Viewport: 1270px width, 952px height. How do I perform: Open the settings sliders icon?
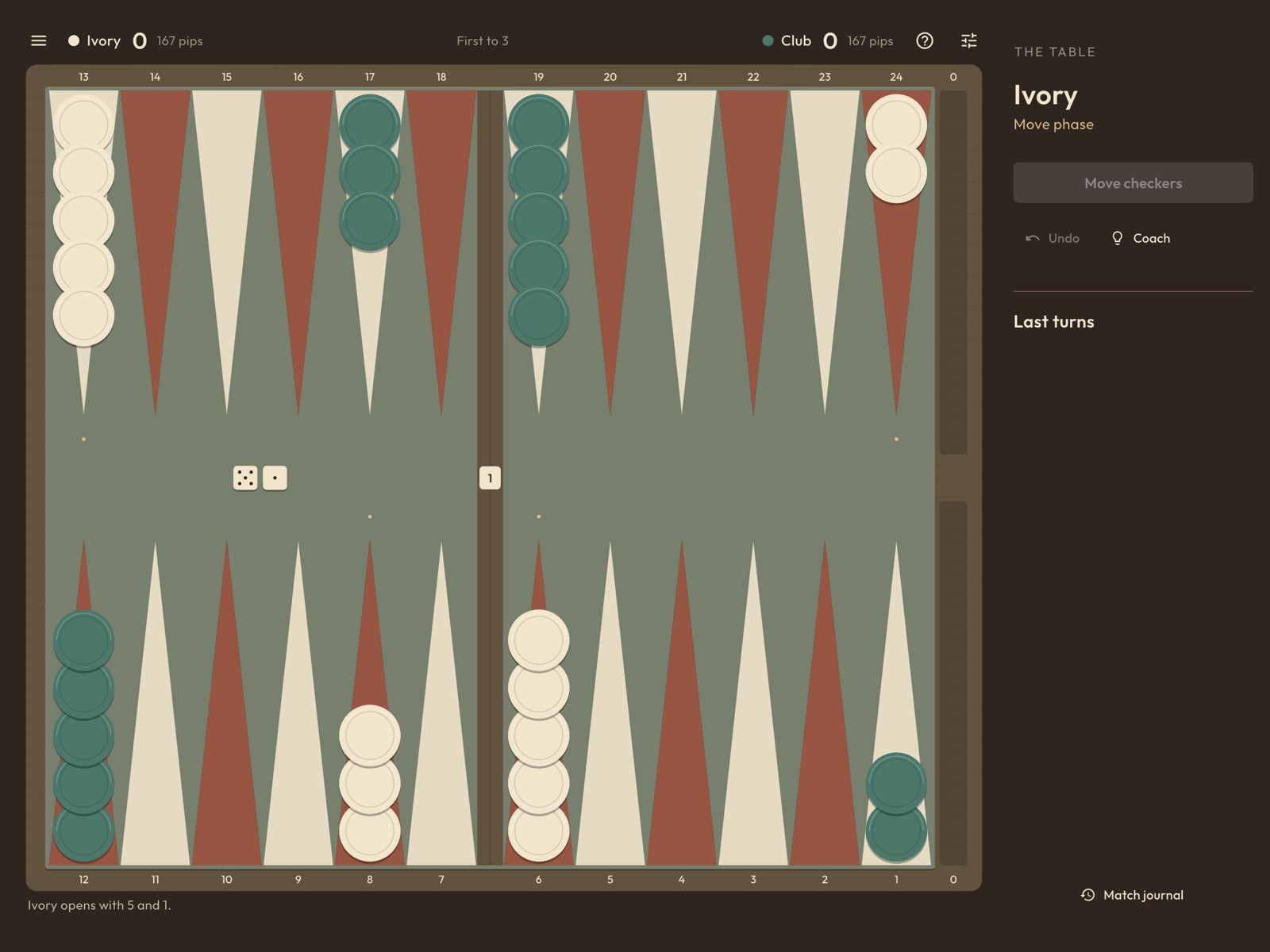tap(969, 40)
